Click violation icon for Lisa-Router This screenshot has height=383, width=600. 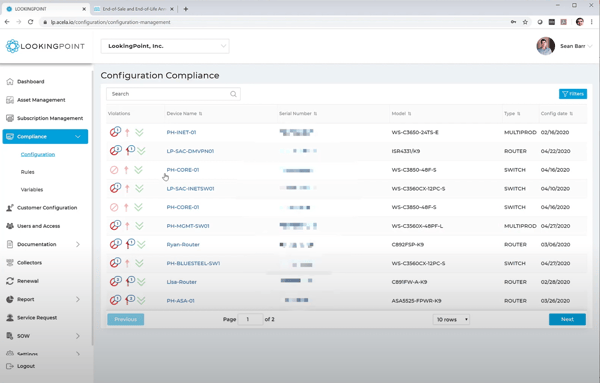(115, 282)
